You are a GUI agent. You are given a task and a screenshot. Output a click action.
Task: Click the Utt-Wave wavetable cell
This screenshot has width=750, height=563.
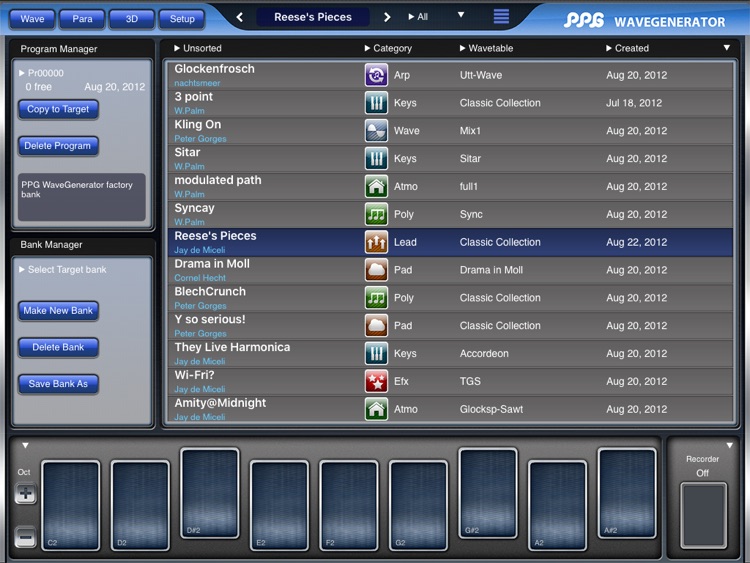(481, 75)
